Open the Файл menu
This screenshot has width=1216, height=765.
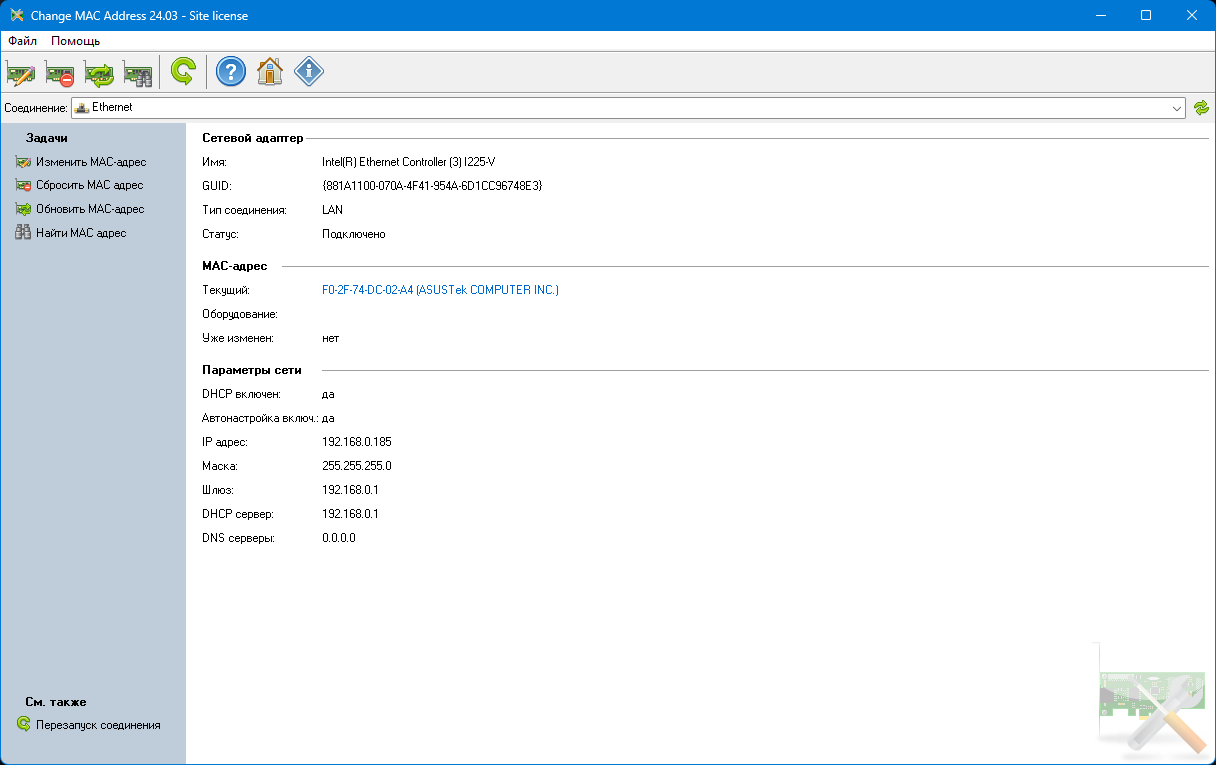click(22, 41)
